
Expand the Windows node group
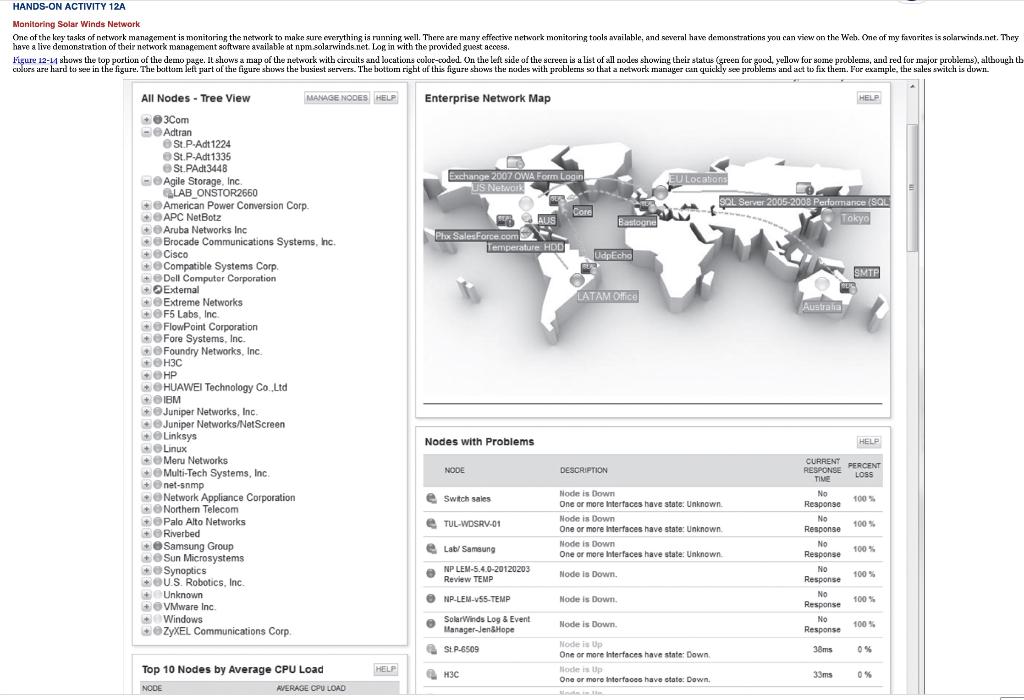click(x=146, y=619)
